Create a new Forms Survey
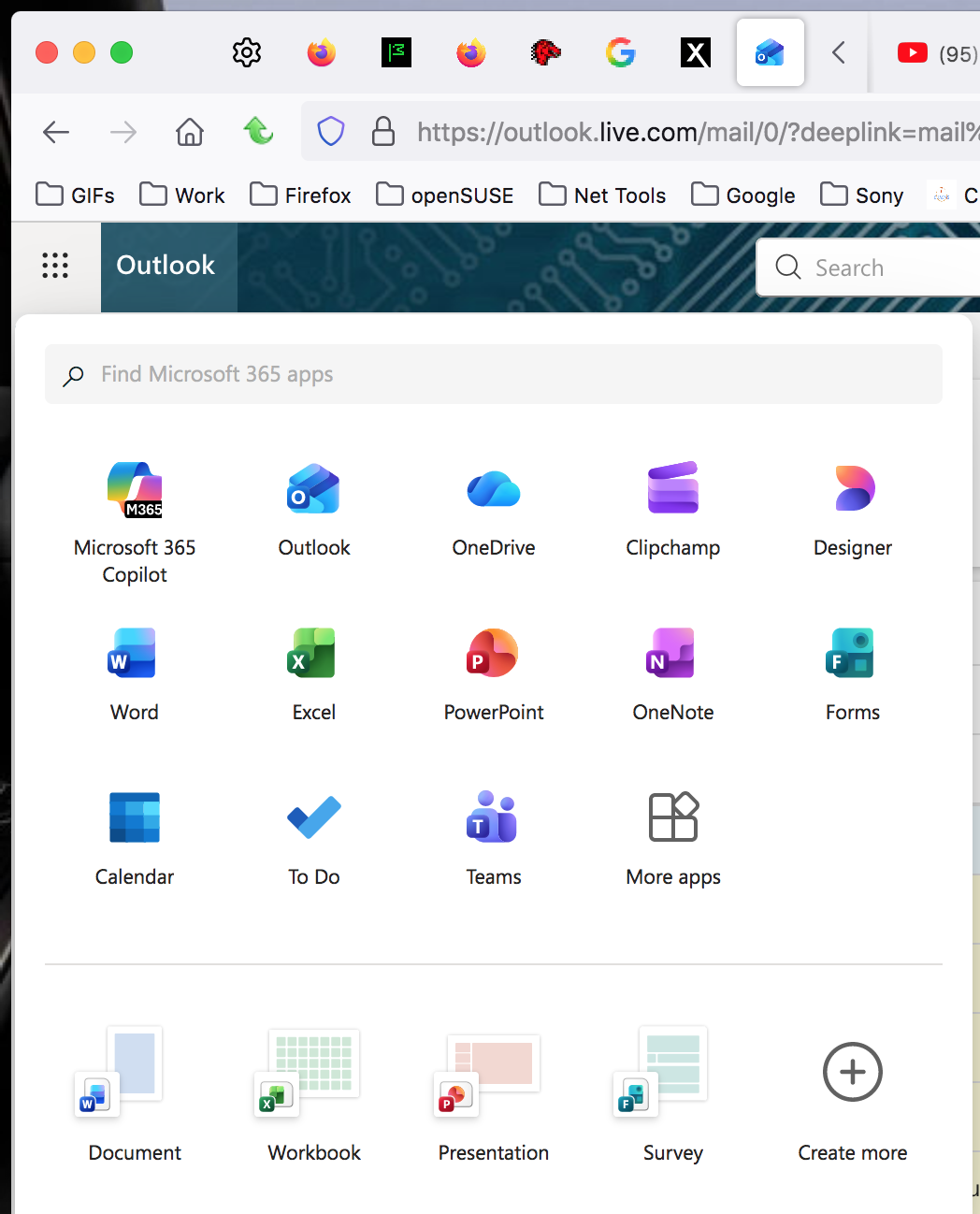The image size is (980, 1214). [673, 1094]
